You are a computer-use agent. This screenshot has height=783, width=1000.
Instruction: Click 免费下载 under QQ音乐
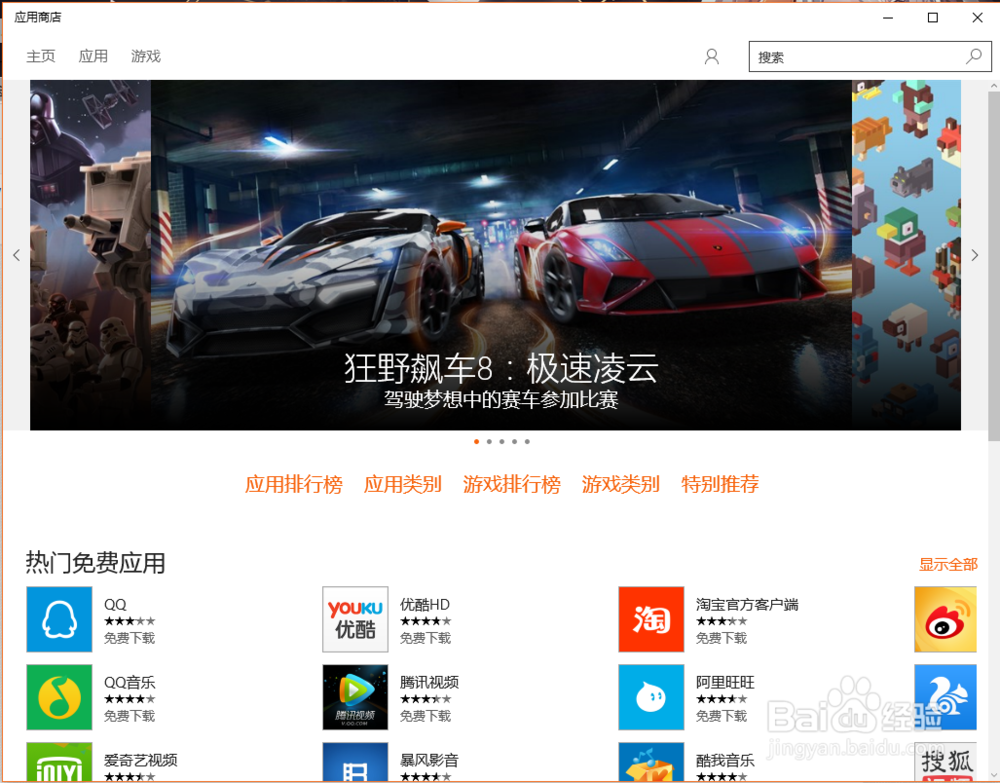[x=129, y=716]
